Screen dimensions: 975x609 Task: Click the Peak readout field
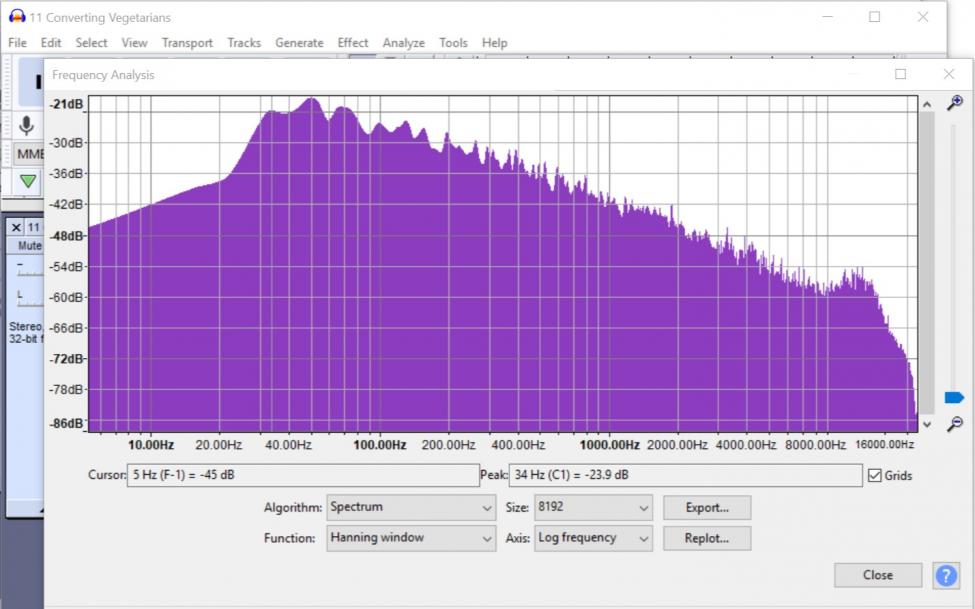coord(685,475)
